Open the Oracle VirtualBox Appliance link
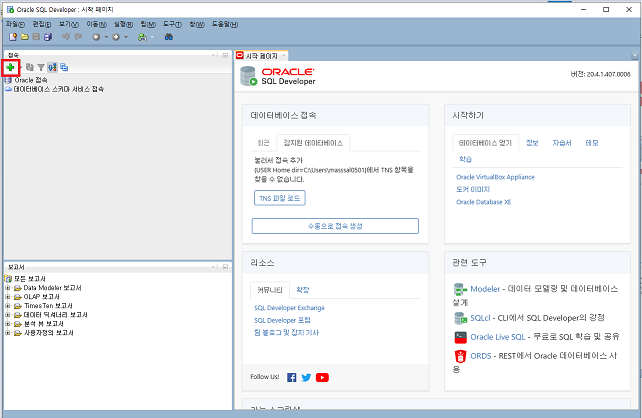 pyautogui.click(x=495, y=177)
